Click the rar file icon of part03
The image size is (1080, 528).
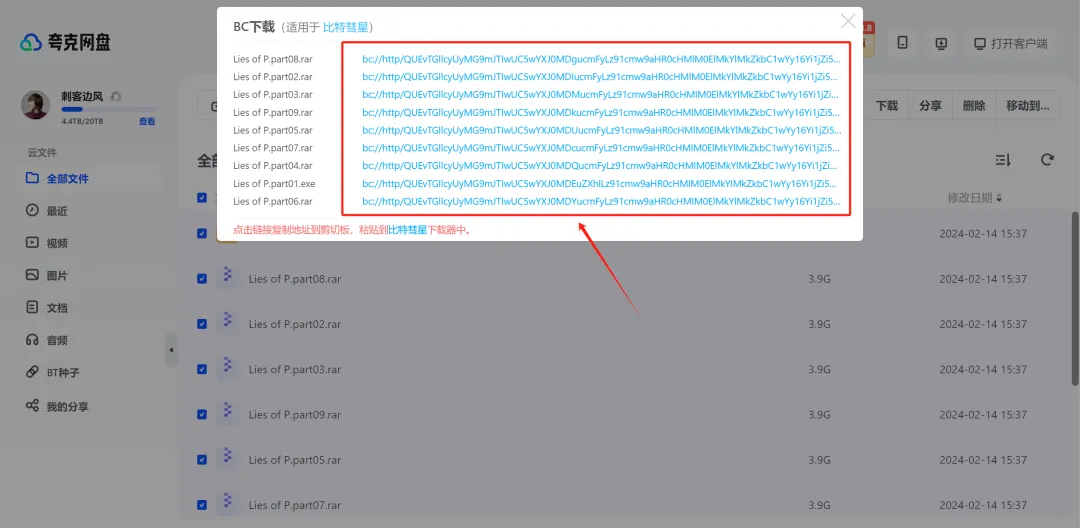tap(228, 368)
